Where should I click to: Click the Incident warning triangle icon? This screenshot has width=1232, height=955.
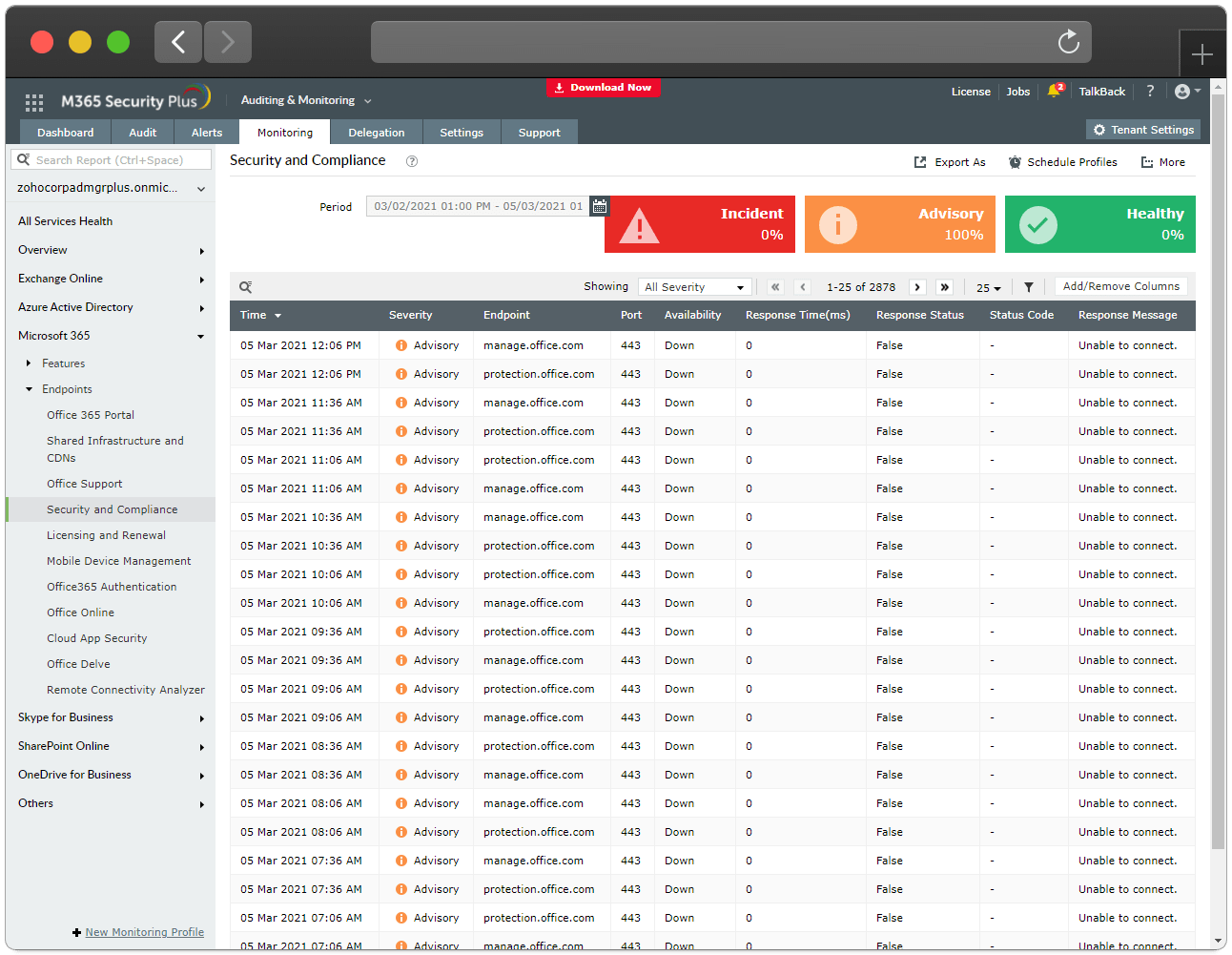(639, 226)
